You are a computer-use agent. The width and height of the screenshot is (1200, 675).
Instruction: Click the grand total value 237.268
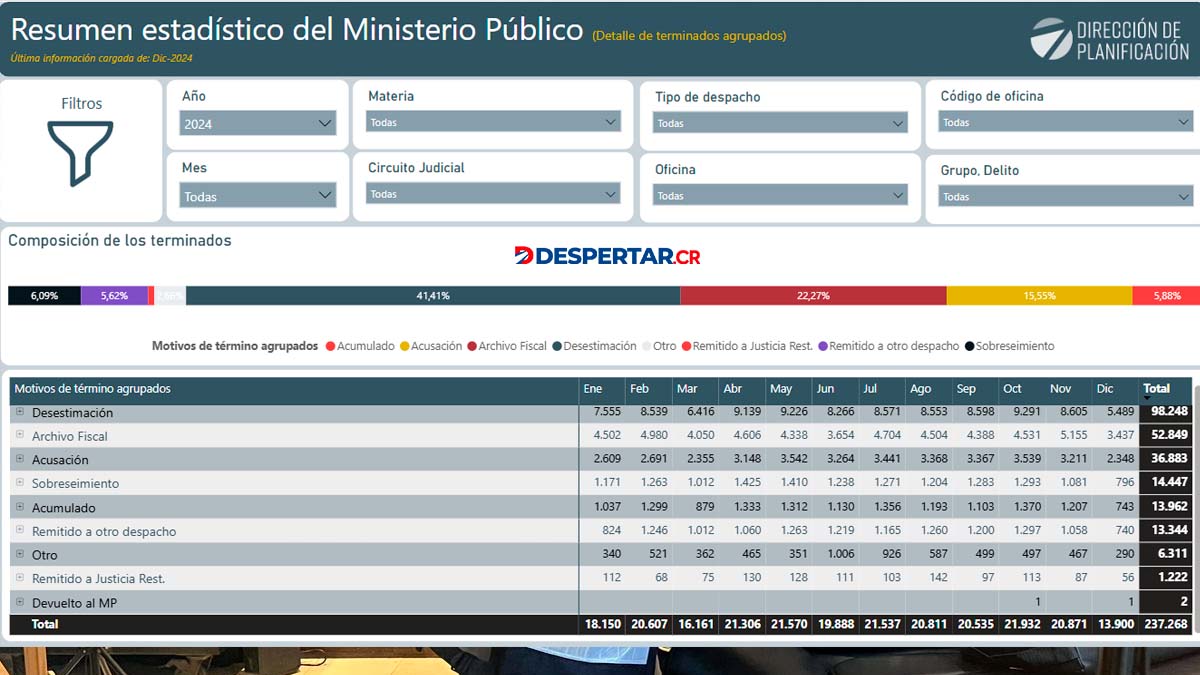click(x=1167, y=624)
